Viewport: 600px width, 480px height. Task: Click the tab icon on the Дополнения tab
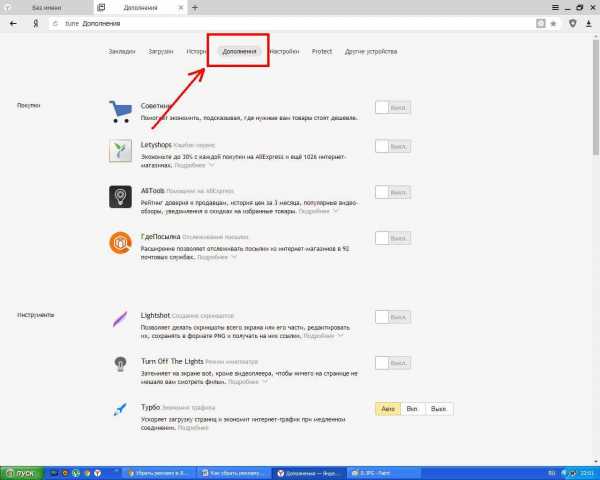pyautogui.click(x=101, y=7)
